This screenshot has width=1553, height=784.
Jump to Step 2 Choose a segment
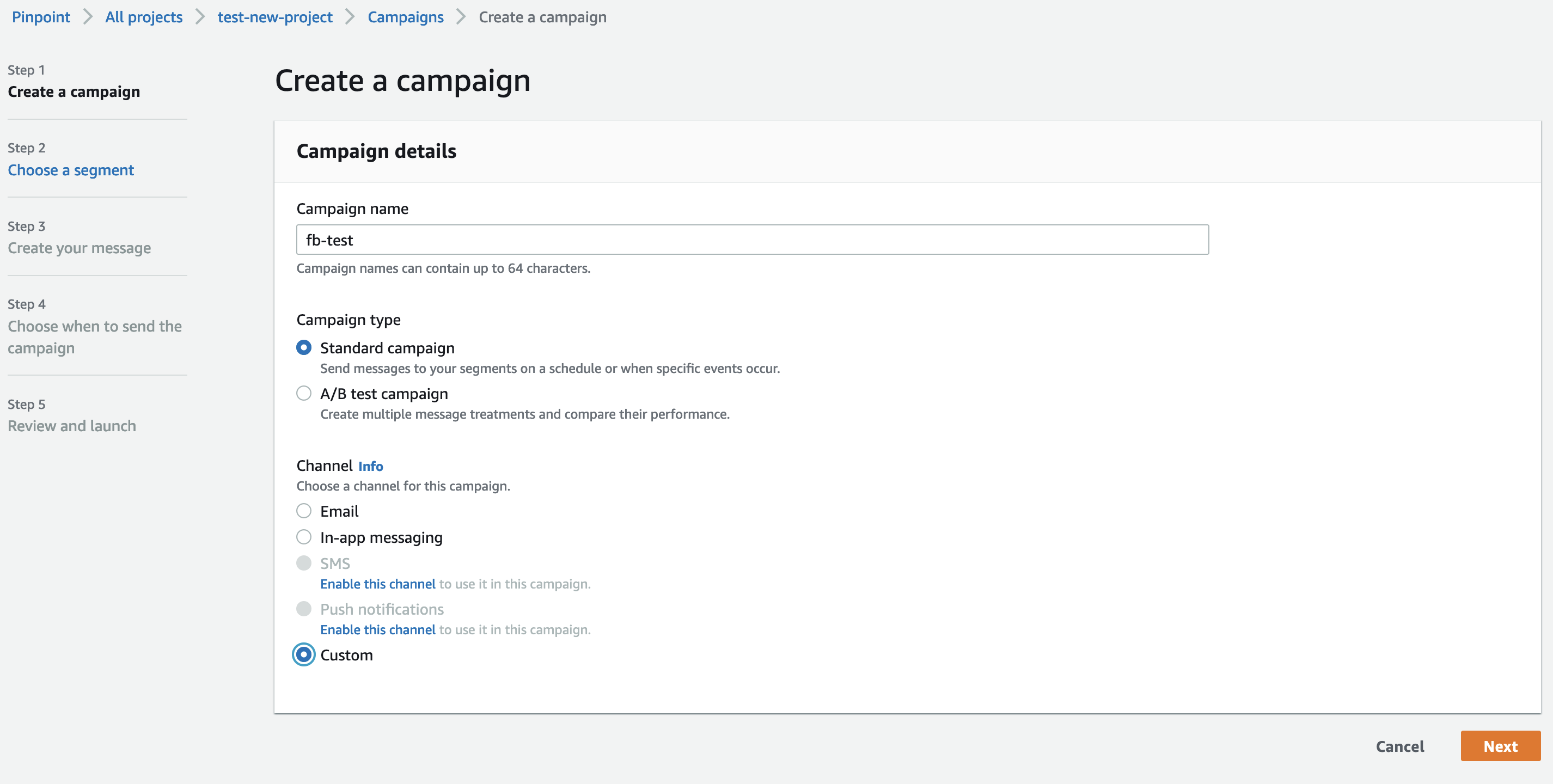(x=71, y=170)
